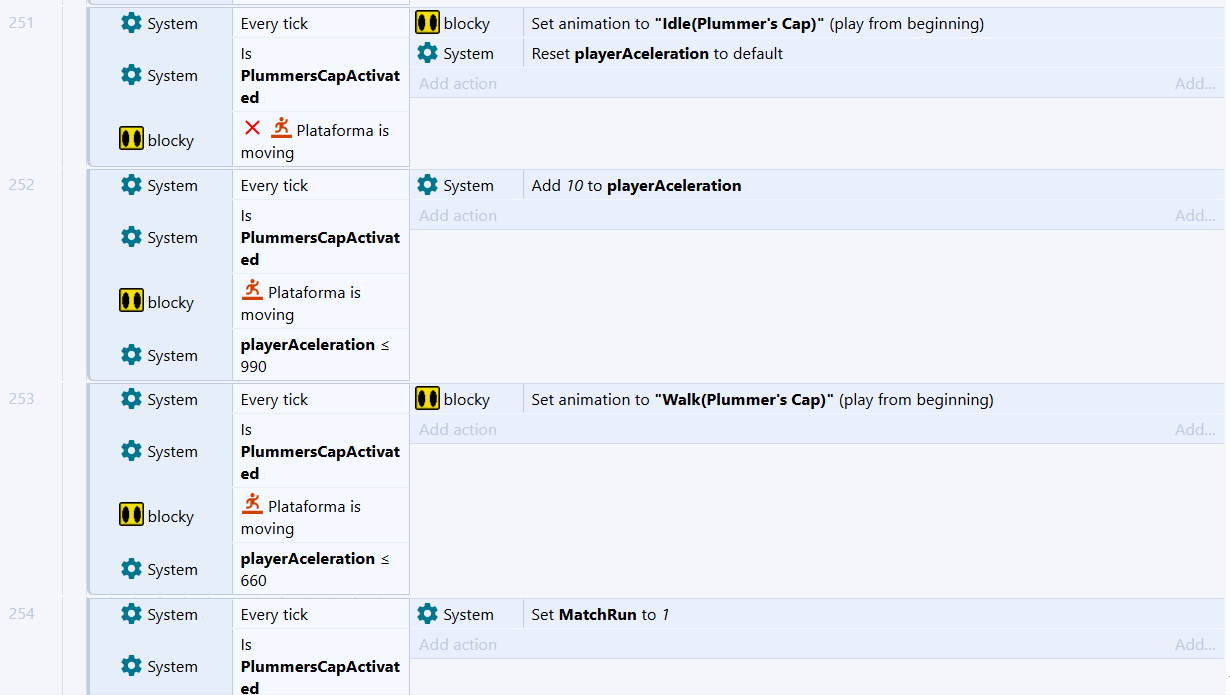Click System gear beside Set MatchRun action
The width and height of the screenshot is (1230, 695).
click(x=427, y=614)
